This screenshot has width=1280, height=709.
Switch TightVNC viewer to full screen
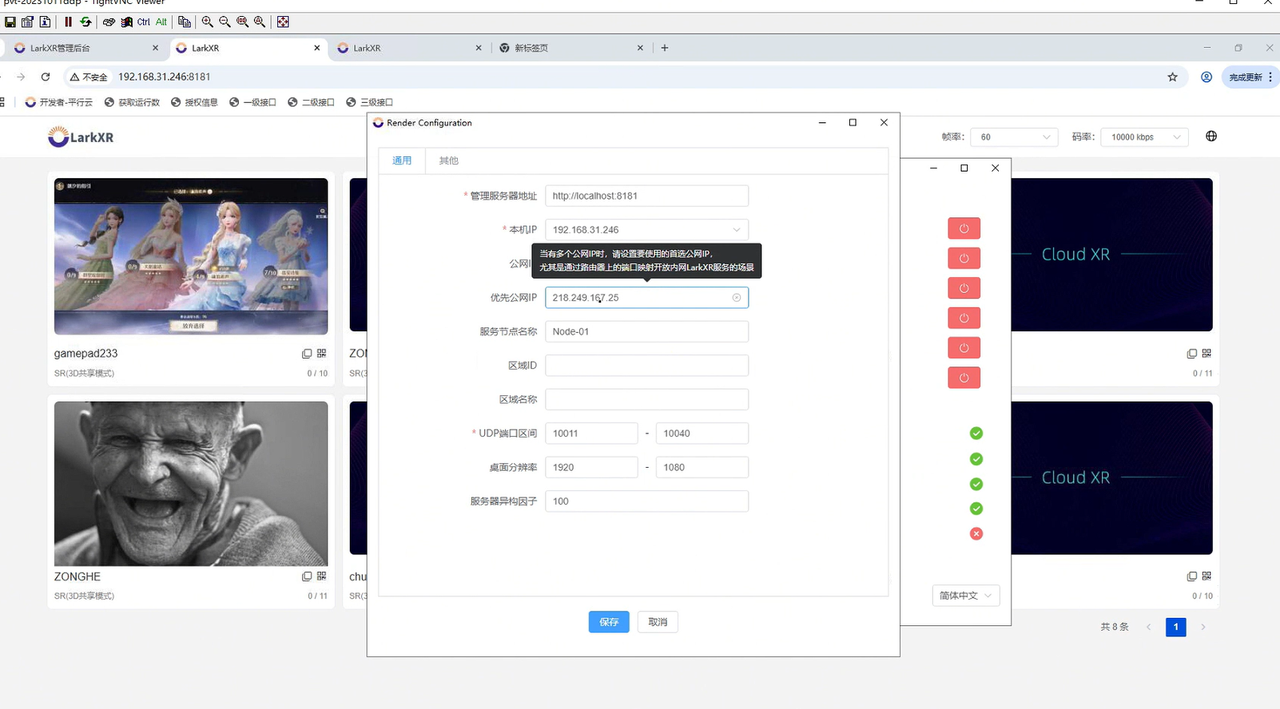(283, 21)
